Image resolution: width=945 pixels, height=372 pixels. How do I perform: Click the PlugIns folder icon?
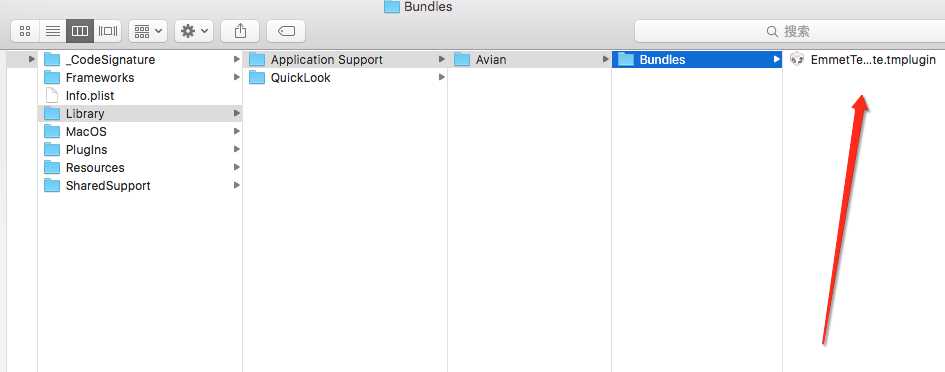tap(52, 150)
